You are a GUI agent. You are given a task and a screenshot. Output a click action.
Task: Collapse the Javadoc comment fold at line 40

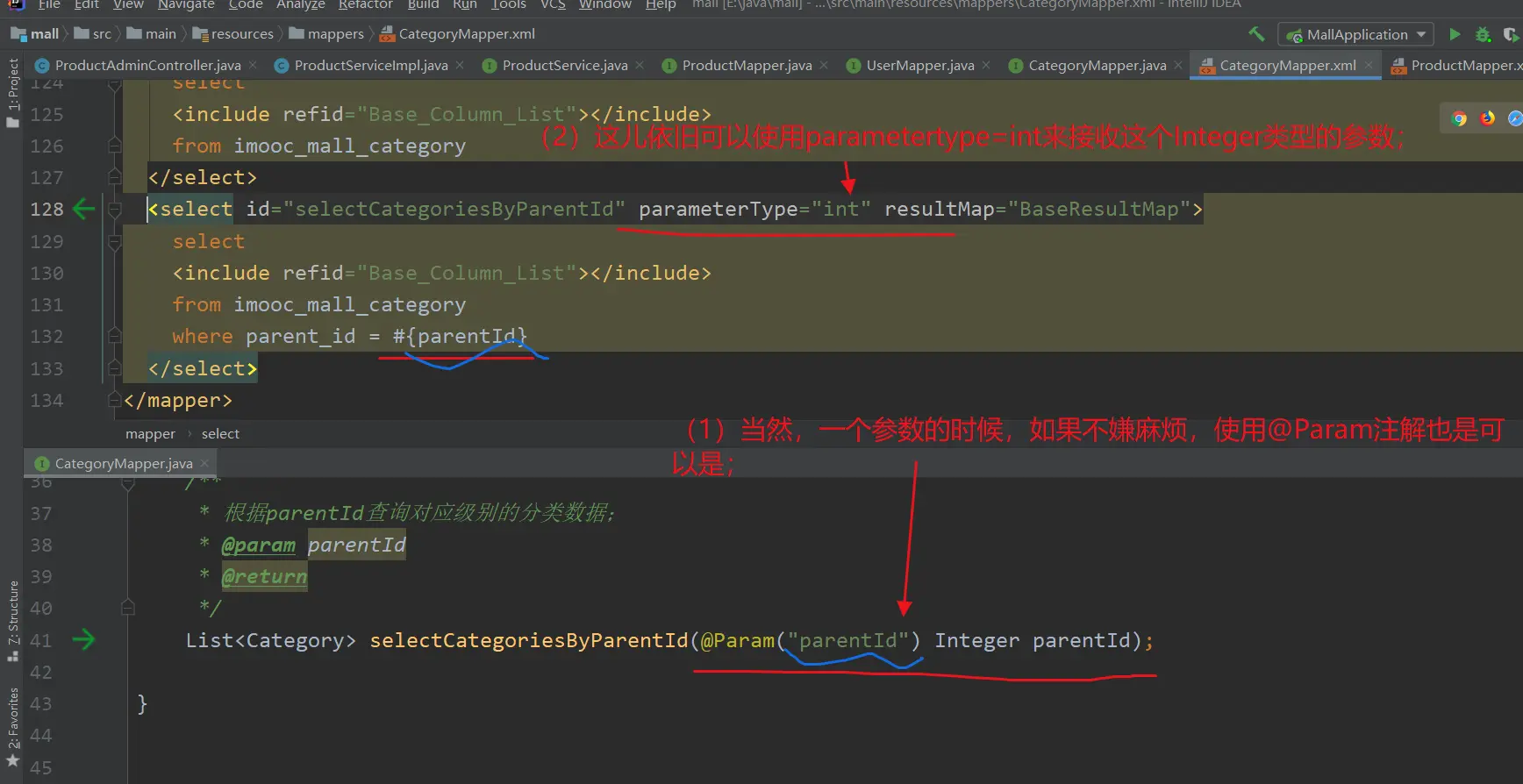tap(128, 608)
